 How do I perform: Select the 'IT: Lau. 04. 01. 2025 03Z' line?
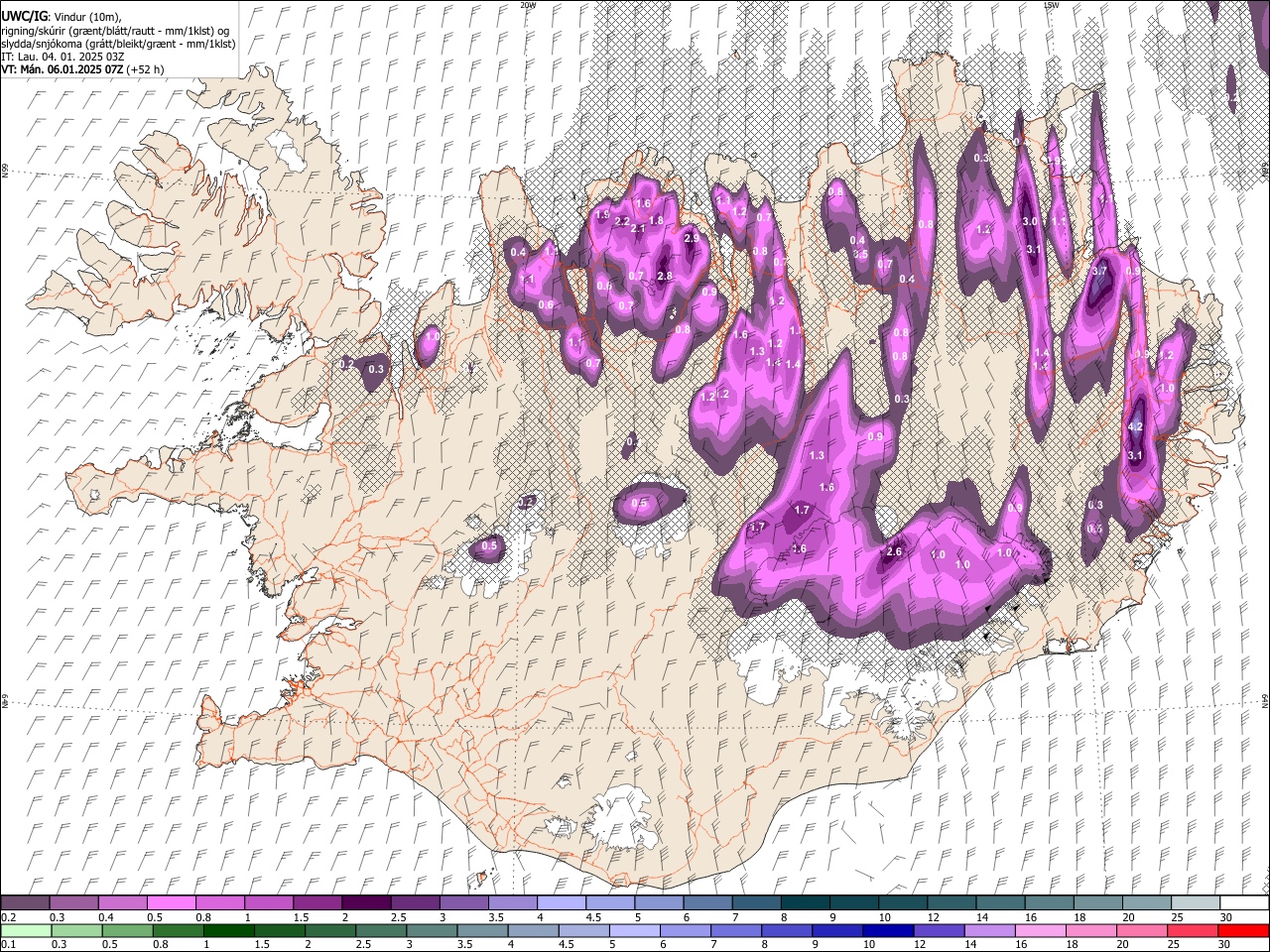63,57
